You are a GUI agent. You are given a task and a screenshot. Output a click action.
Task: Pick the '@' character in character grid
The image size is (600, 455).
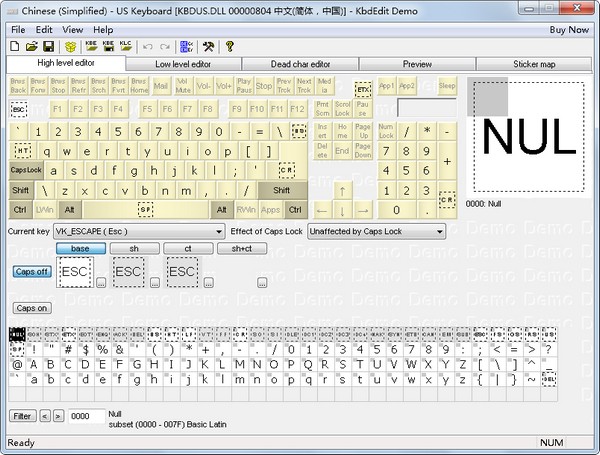pos(17,364)
